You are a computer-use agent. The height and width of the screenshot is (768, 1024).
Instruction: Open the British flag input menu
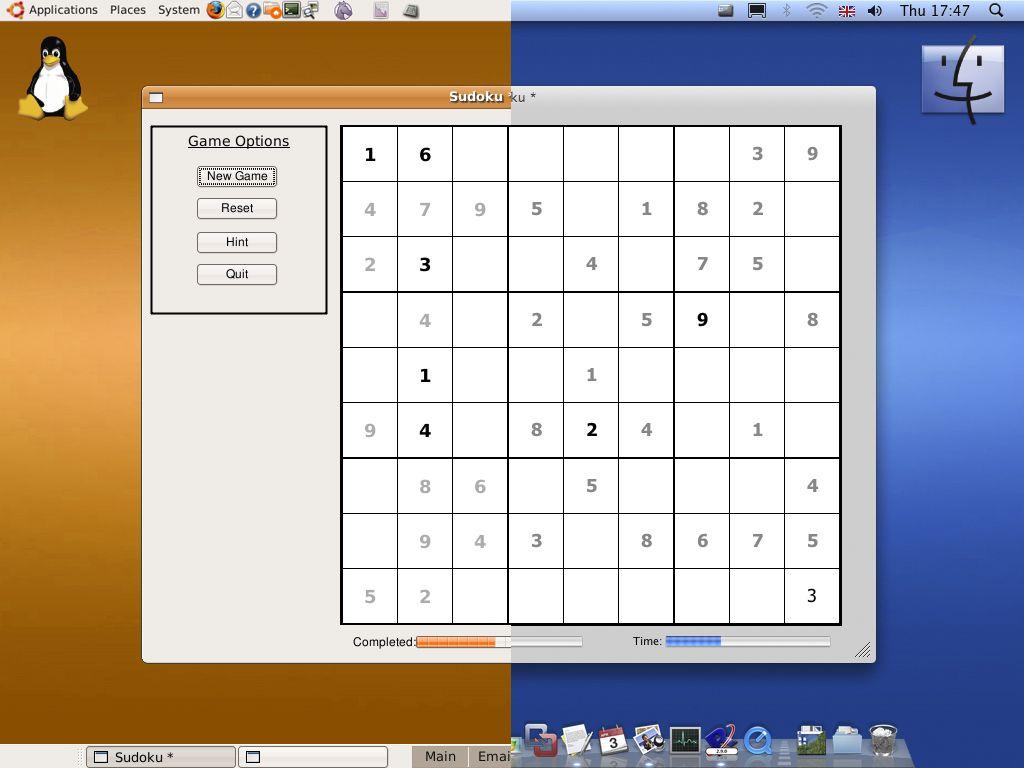847,11
